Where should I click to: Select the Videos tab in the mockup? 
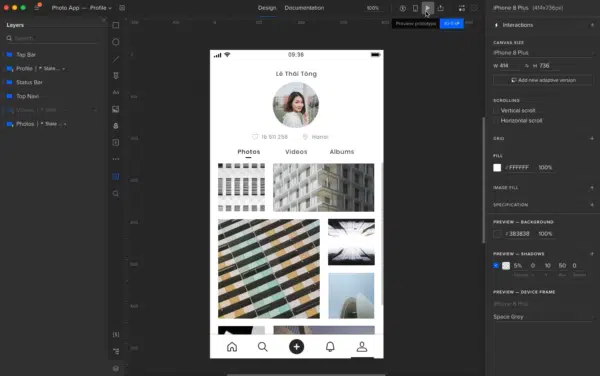click(x=296, y=152)
